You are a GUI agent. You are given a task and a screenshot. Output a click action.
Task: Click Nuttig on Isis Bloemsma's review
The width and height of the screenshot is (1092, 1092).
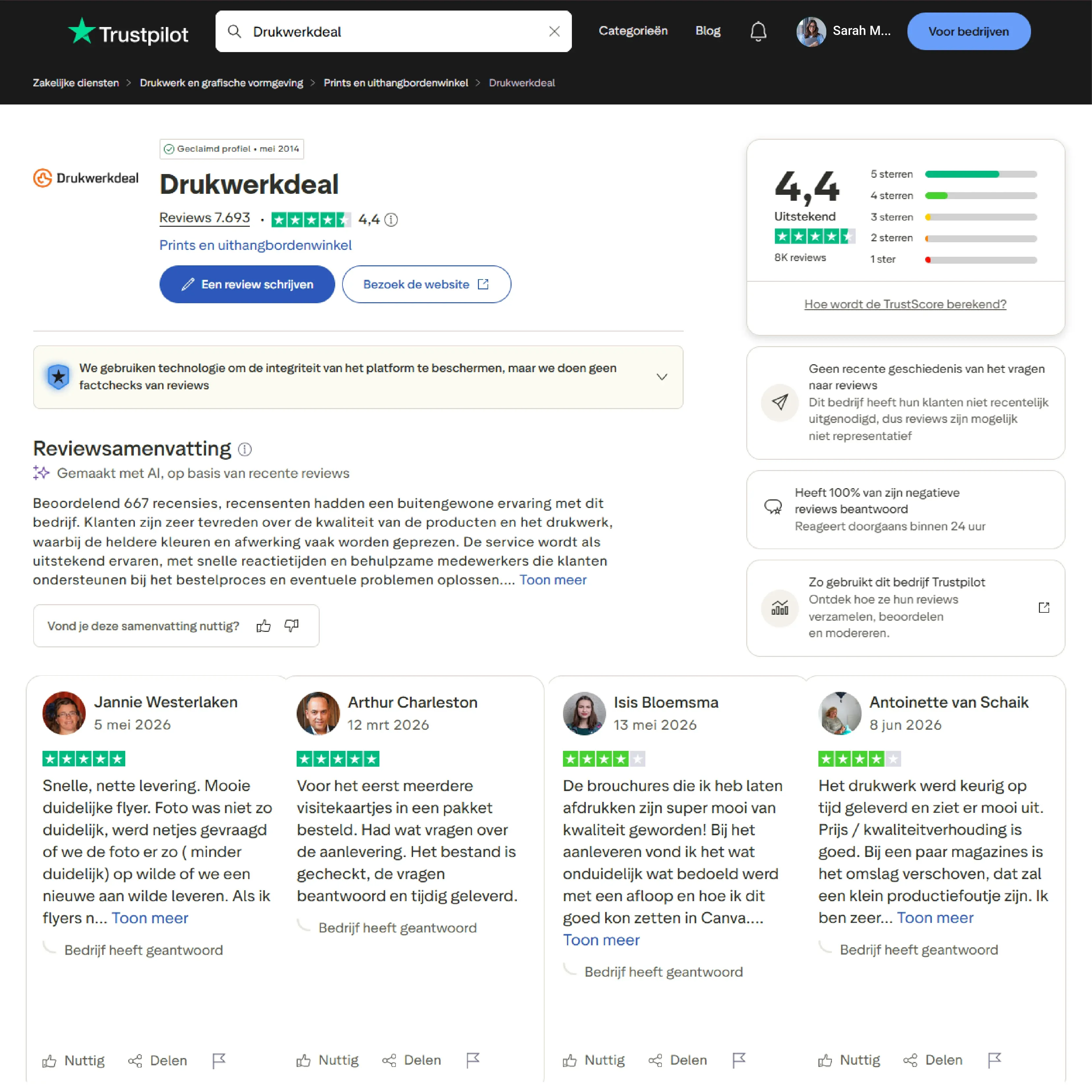594,1060
